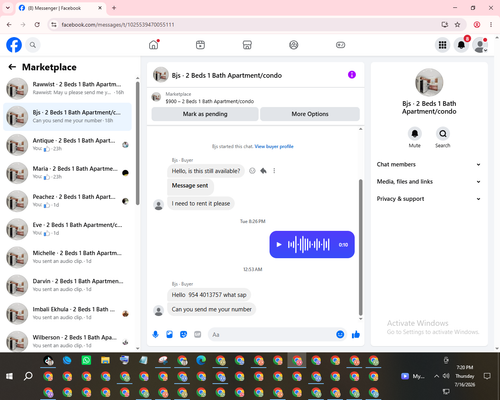Open Windows taskbar search
This screenshot has height=400, width=500.
[x=28, y=376]
